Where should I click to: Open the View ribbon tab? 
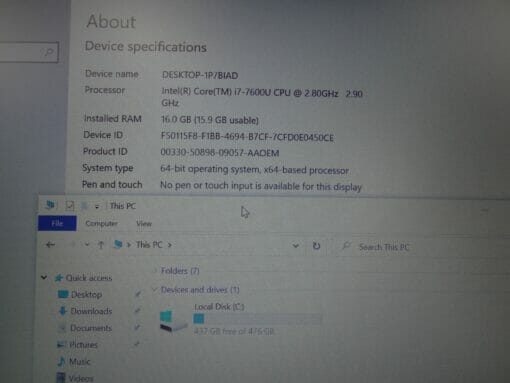tap(144, 224)
